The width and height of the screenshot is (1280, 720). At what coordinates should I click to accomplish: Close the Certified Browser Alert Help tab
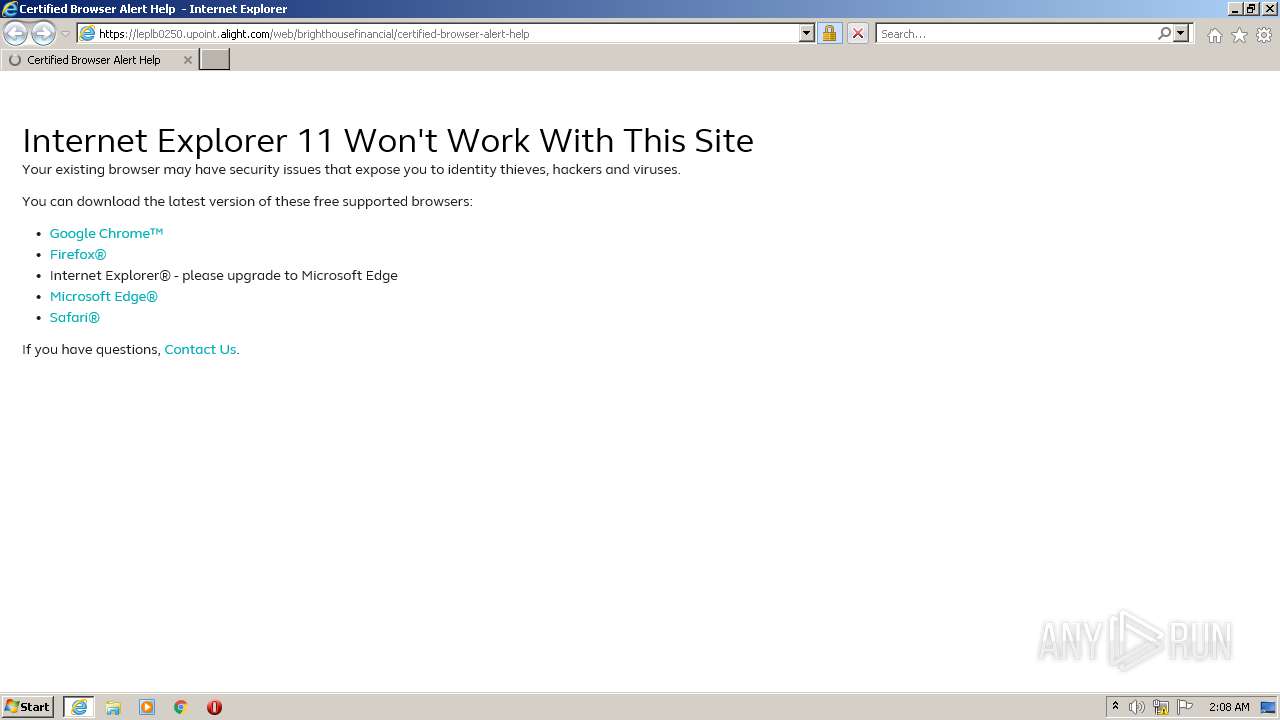187,60
